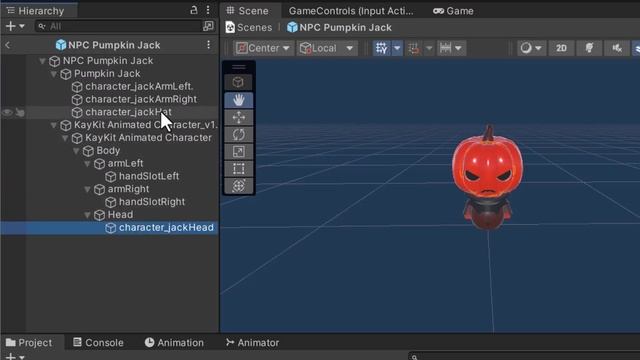Collapse the Body tree node

point(76,151)
